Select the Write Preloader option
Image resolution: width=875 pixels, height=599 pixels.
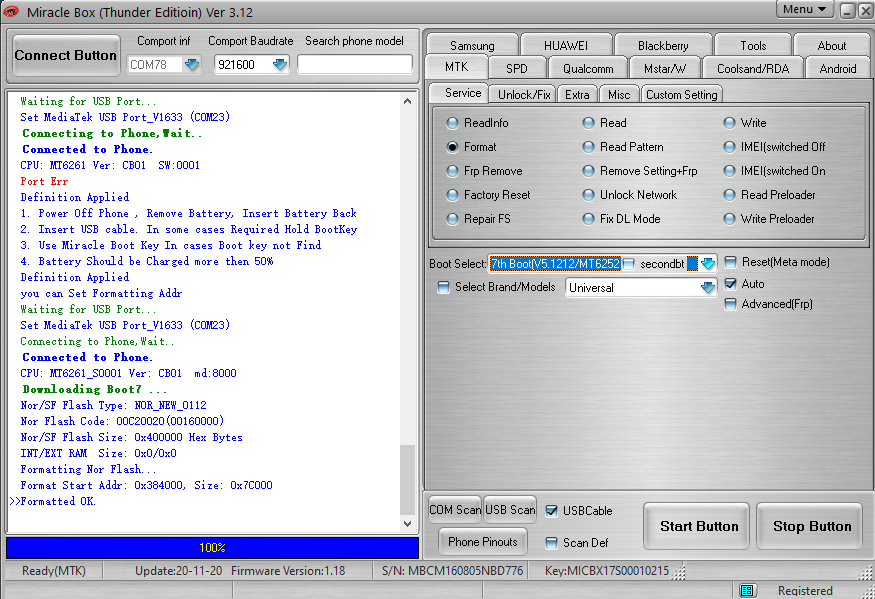[x=729, y=219]
